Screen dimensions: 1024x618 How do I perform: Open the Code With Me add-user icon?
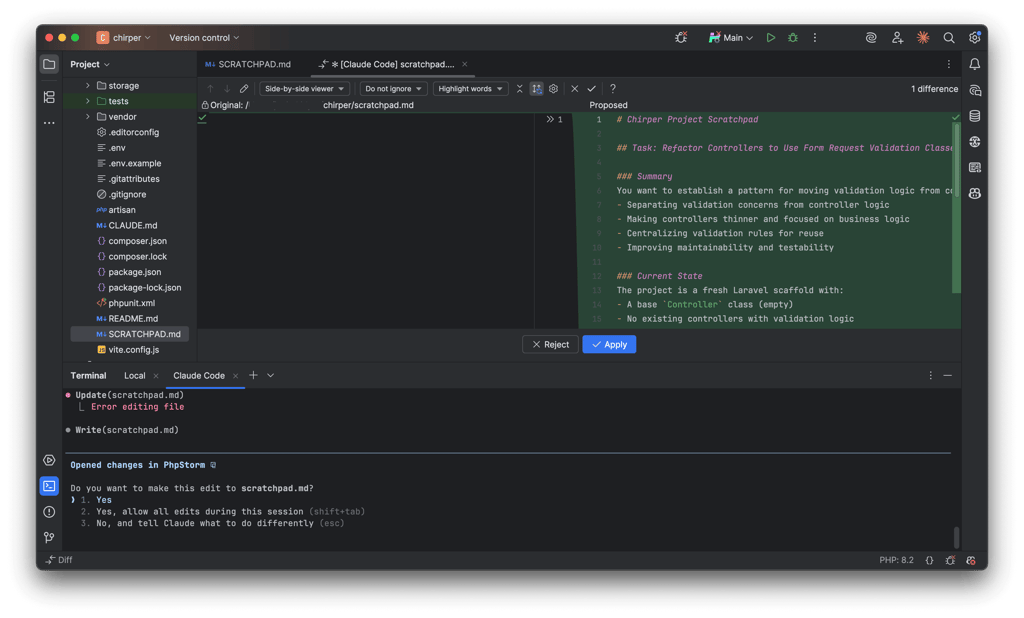(897, 38)
